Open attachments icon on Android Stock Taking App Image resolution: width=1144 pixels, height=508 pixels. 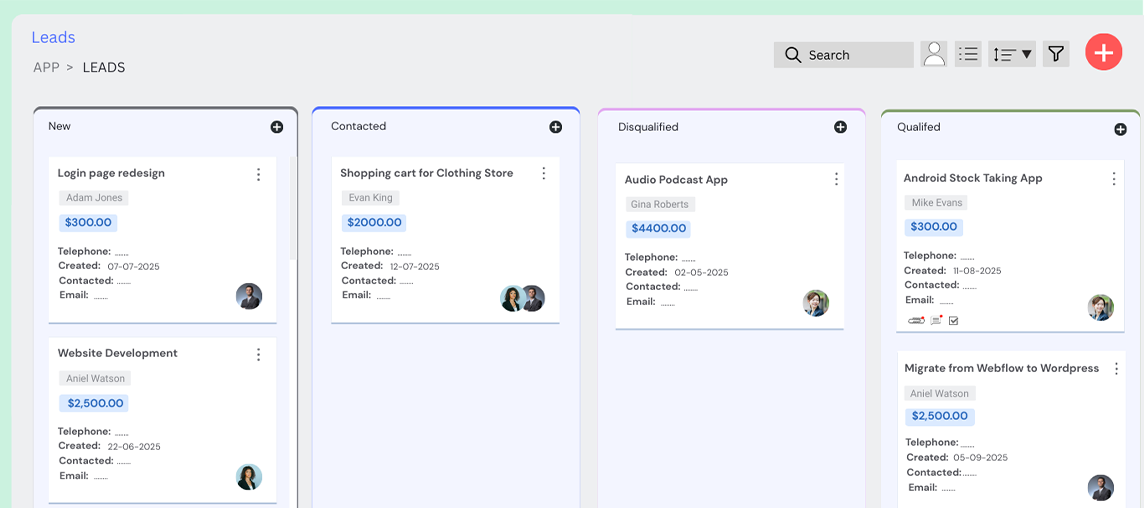coord(916,321)
